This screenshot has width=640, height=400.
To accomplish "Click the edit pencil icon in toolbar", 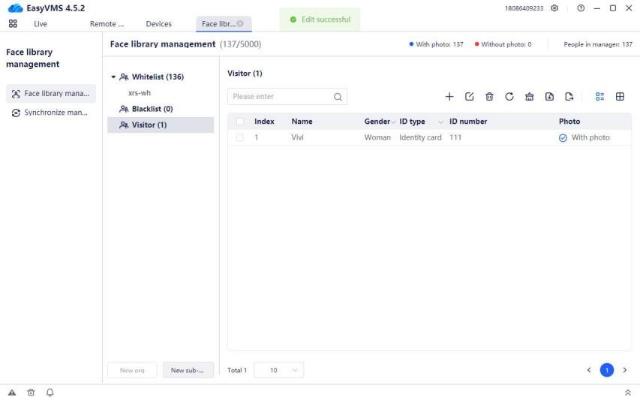I will click(x=469, y=97).
